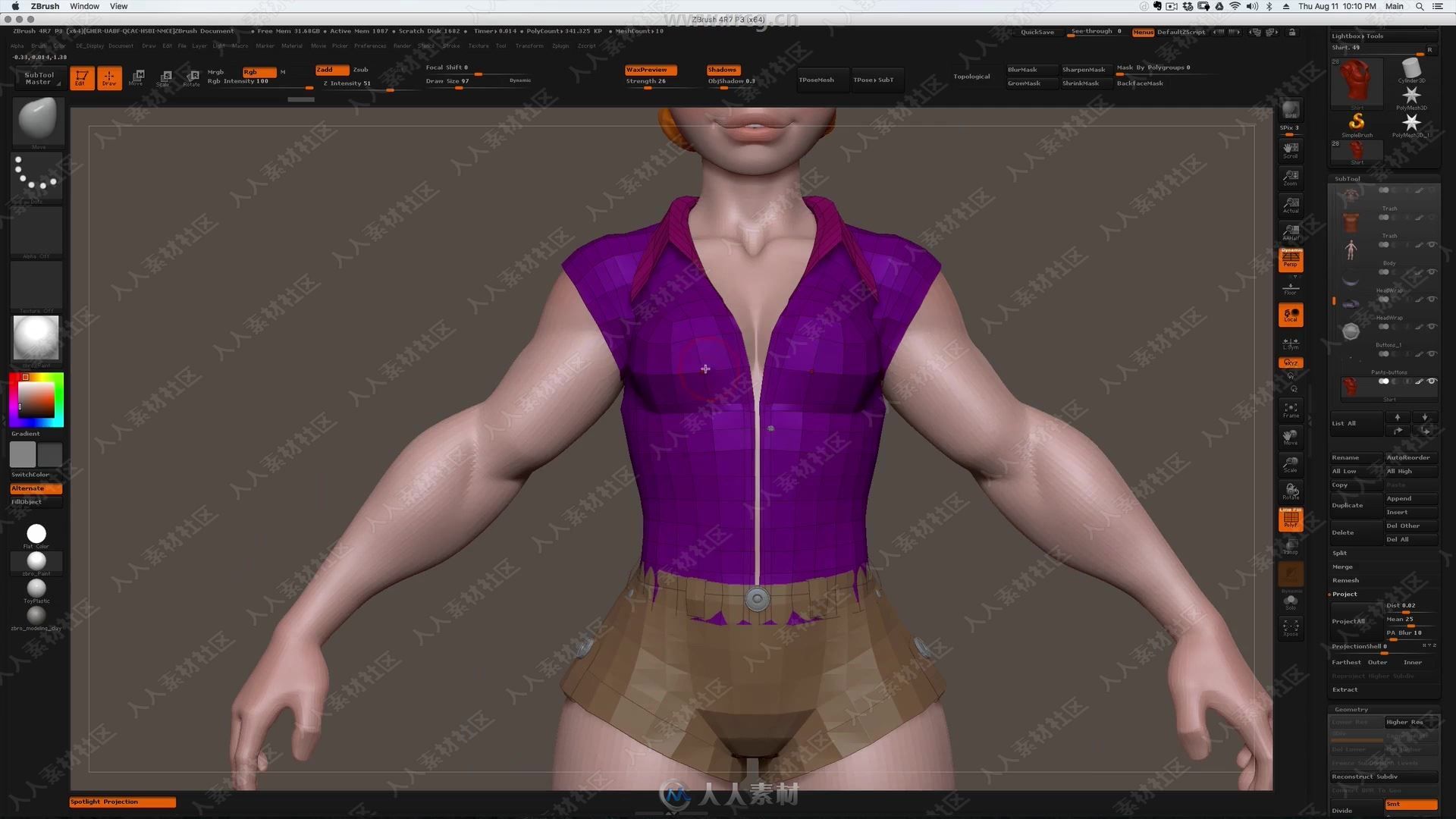1456x819 pixels.
Task: Click the ProjectAll button
Action: tap(1356, 621)
